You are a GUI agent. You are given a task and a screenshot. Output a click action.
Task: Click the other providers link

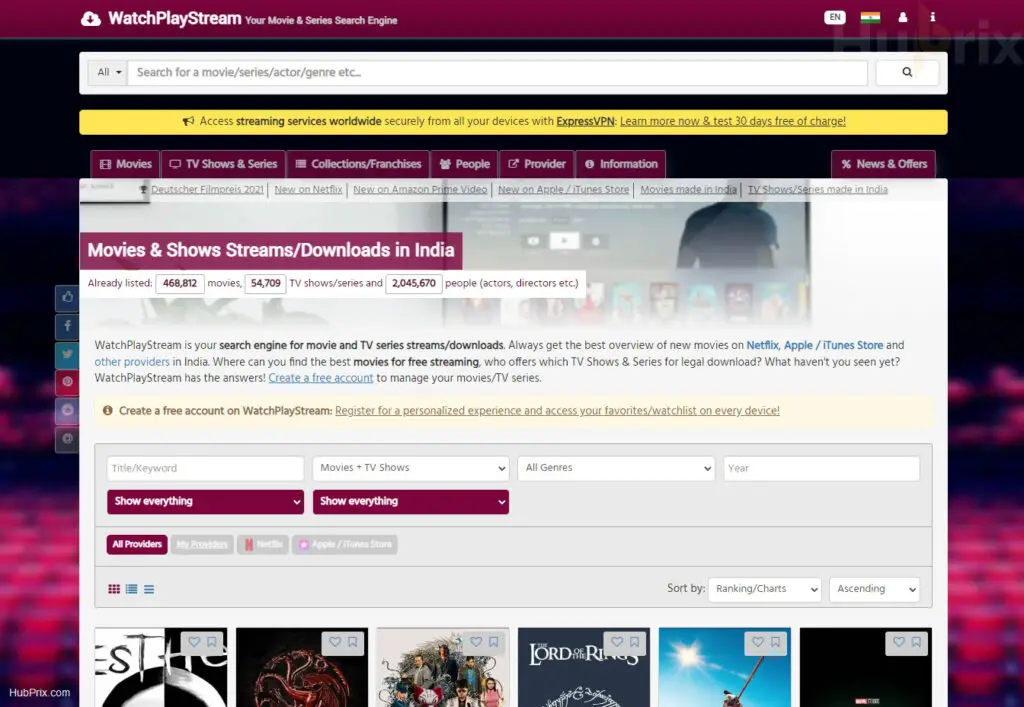click(132, 362)
